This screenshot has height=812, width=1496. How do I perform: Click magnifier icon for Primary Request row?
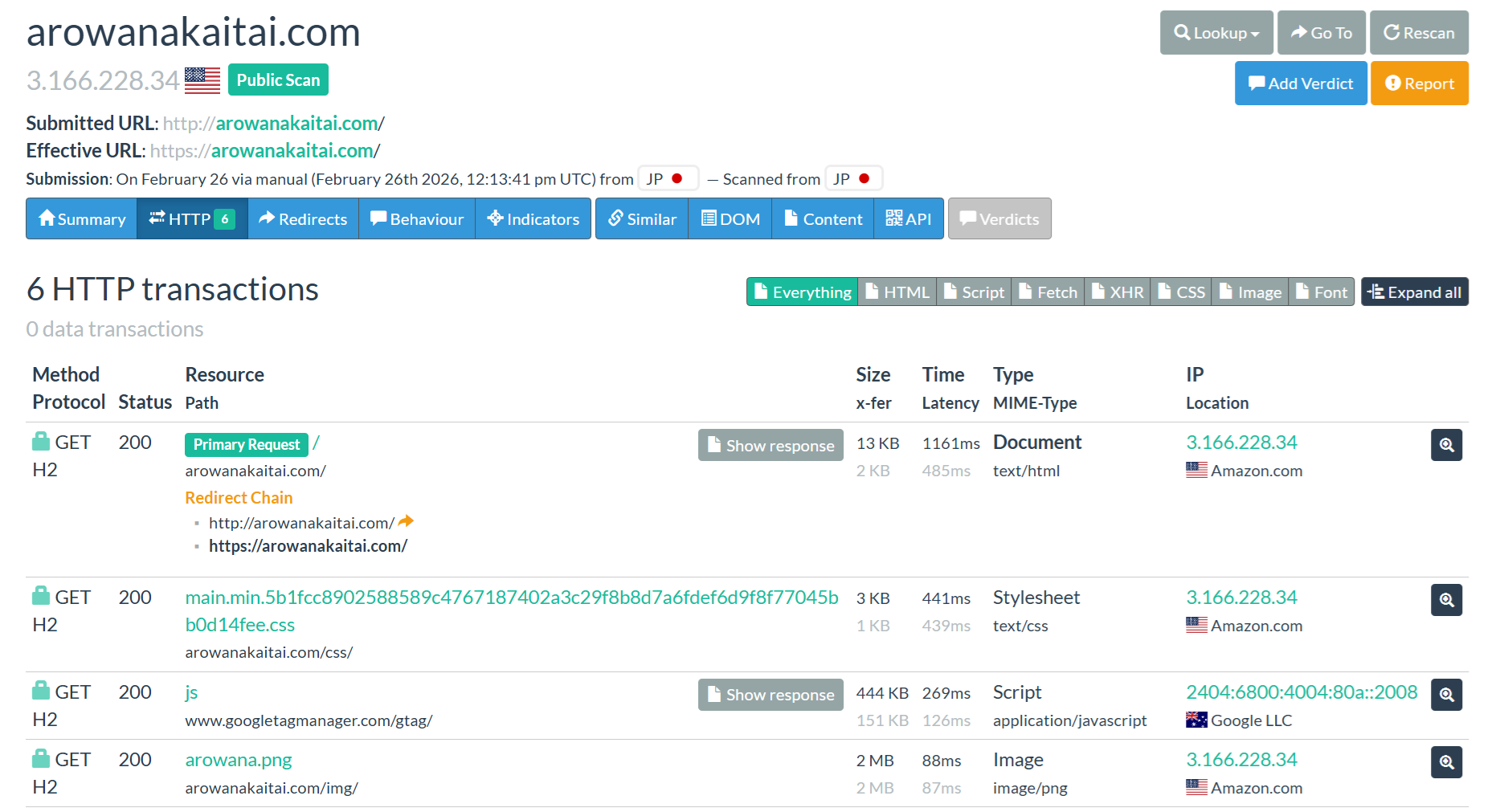click(1445, 445)
